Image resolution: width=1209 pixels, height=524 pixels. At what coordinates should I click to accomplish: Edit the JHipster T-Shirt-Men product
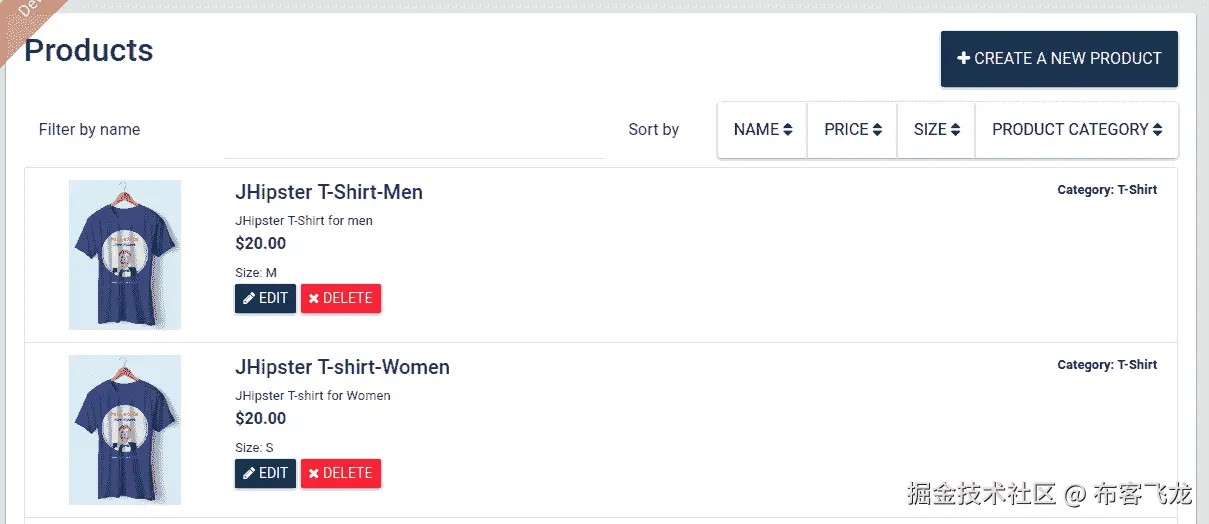pos(265,298)
